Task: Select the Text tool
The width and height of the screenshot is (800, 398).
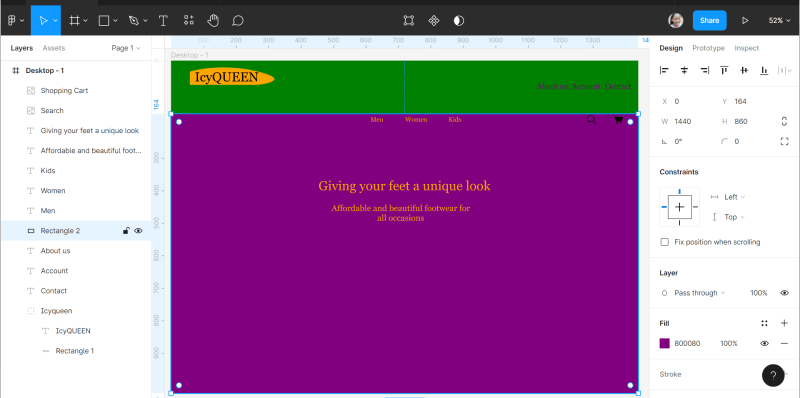Action: point(163,20)
